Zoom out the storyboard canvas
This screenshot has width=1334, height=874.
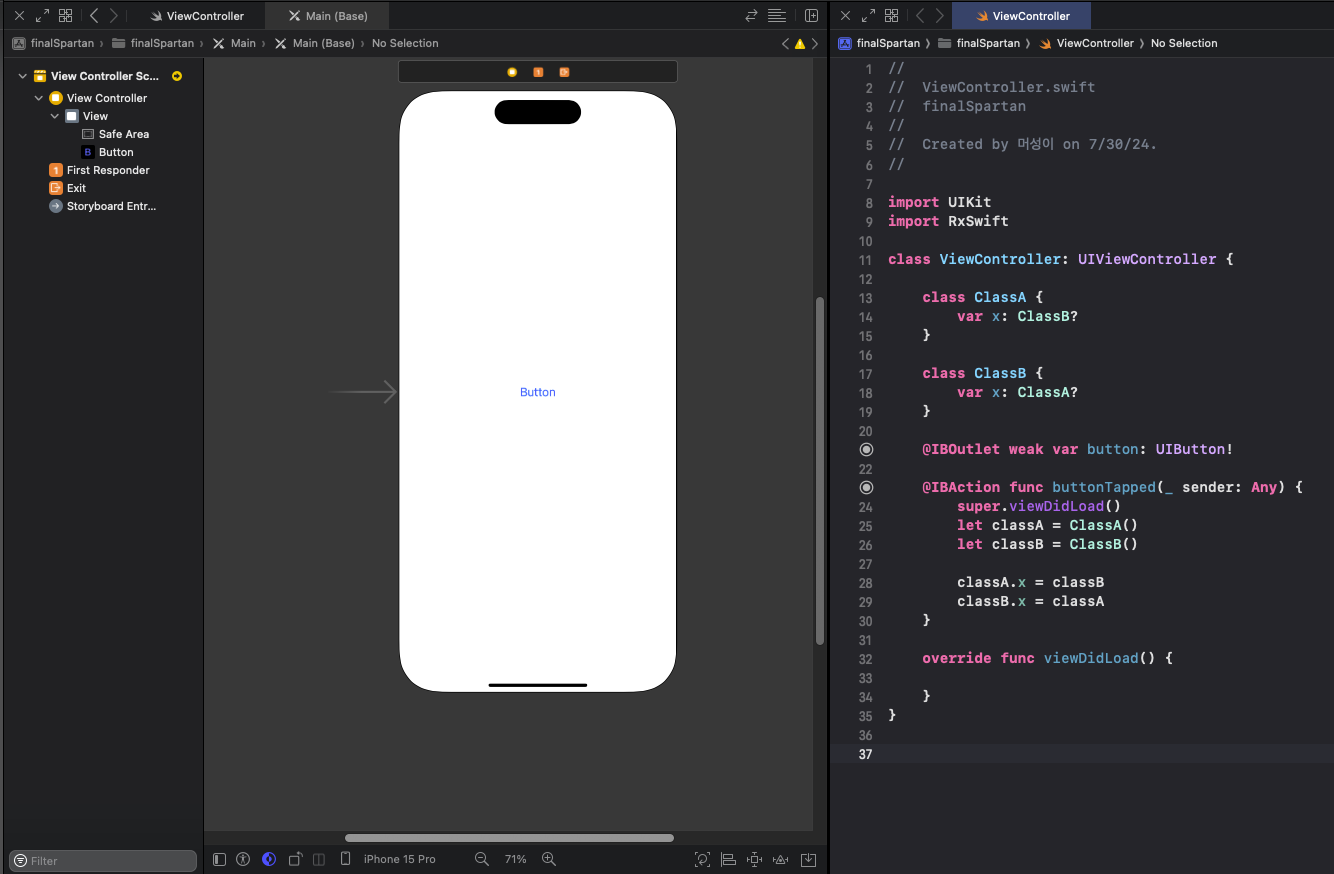pos(482,859)
